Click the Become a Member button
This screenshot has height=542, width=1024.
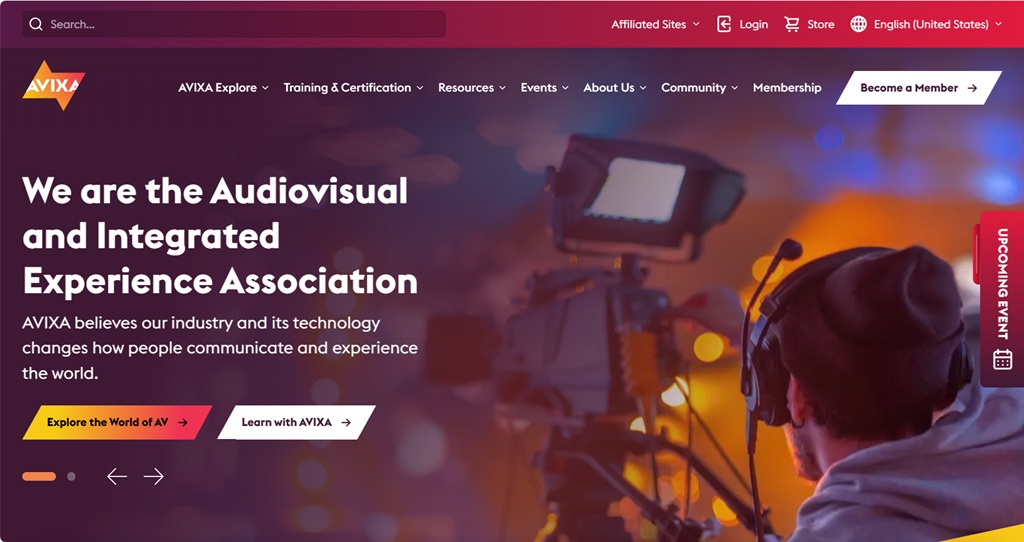click(x=919, y=88)
